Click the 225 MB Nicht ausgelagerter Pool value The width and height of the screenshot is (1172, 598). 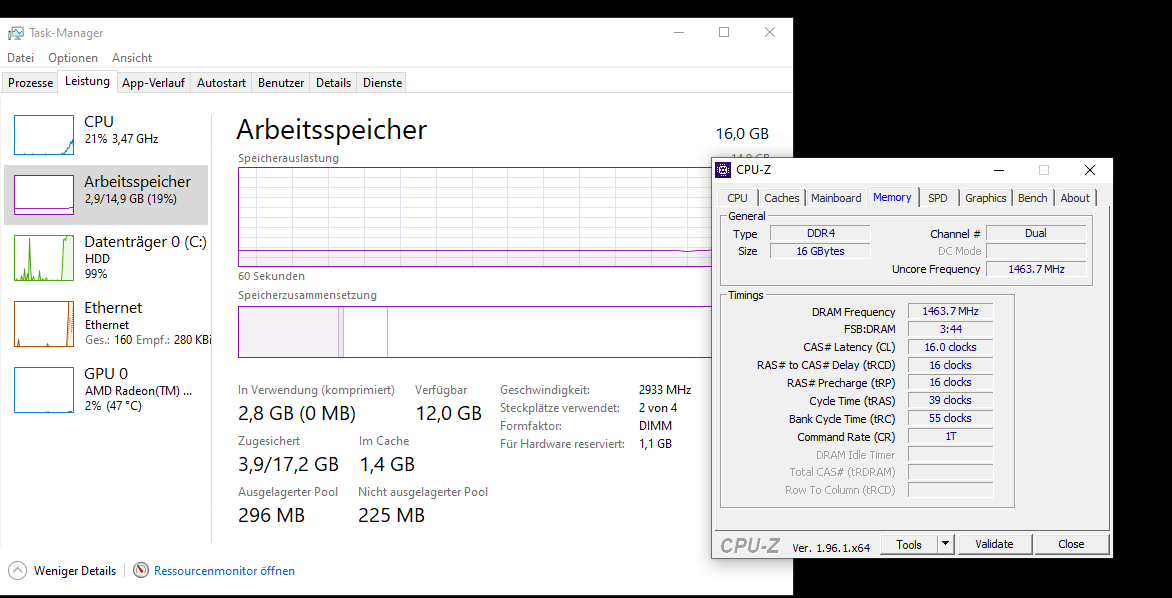point(391,515)
